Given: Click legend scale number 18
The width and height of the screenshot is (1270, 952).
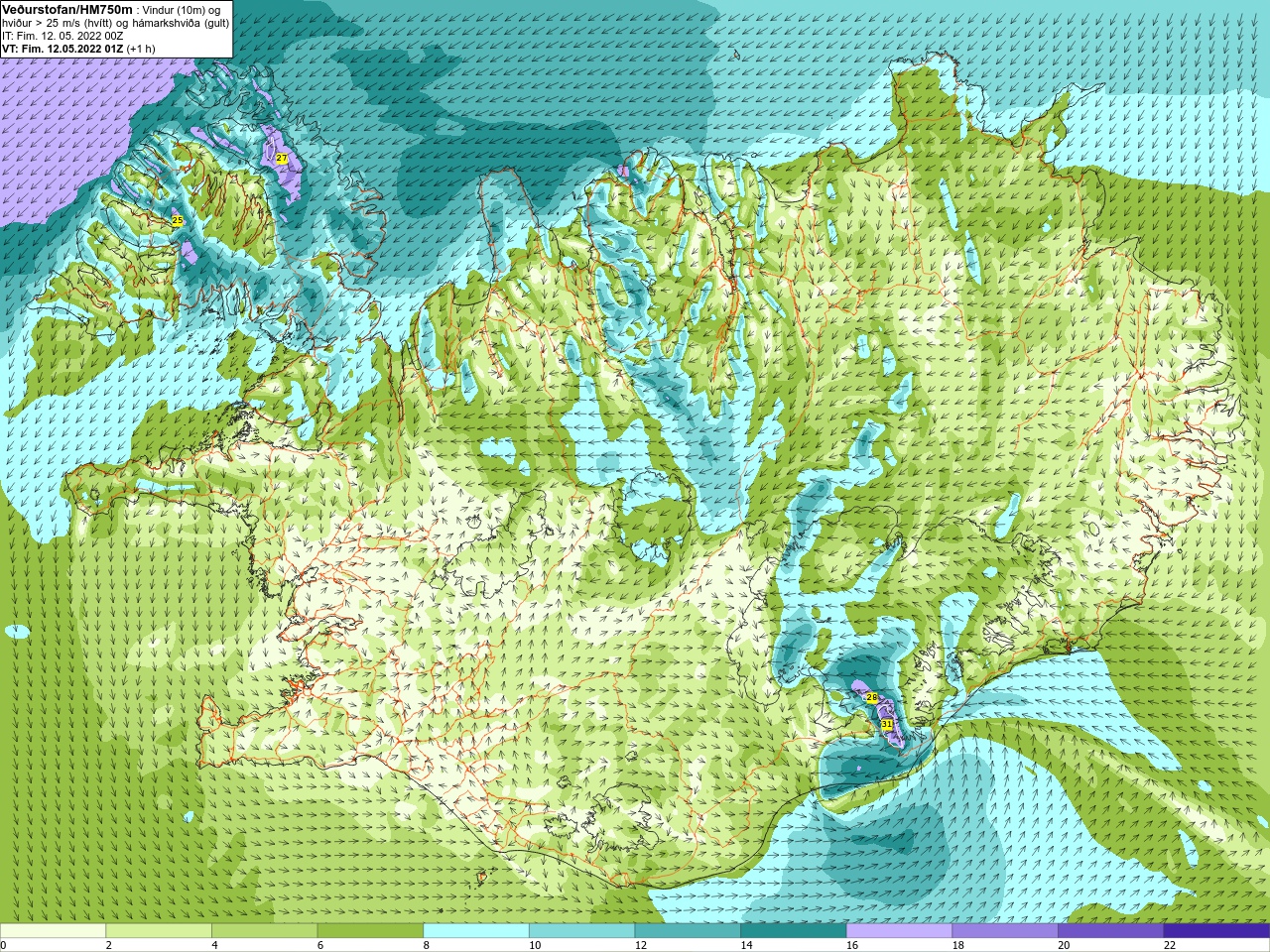Looking at the screenshot, I should pyautogui.click(x=957, y=945).
